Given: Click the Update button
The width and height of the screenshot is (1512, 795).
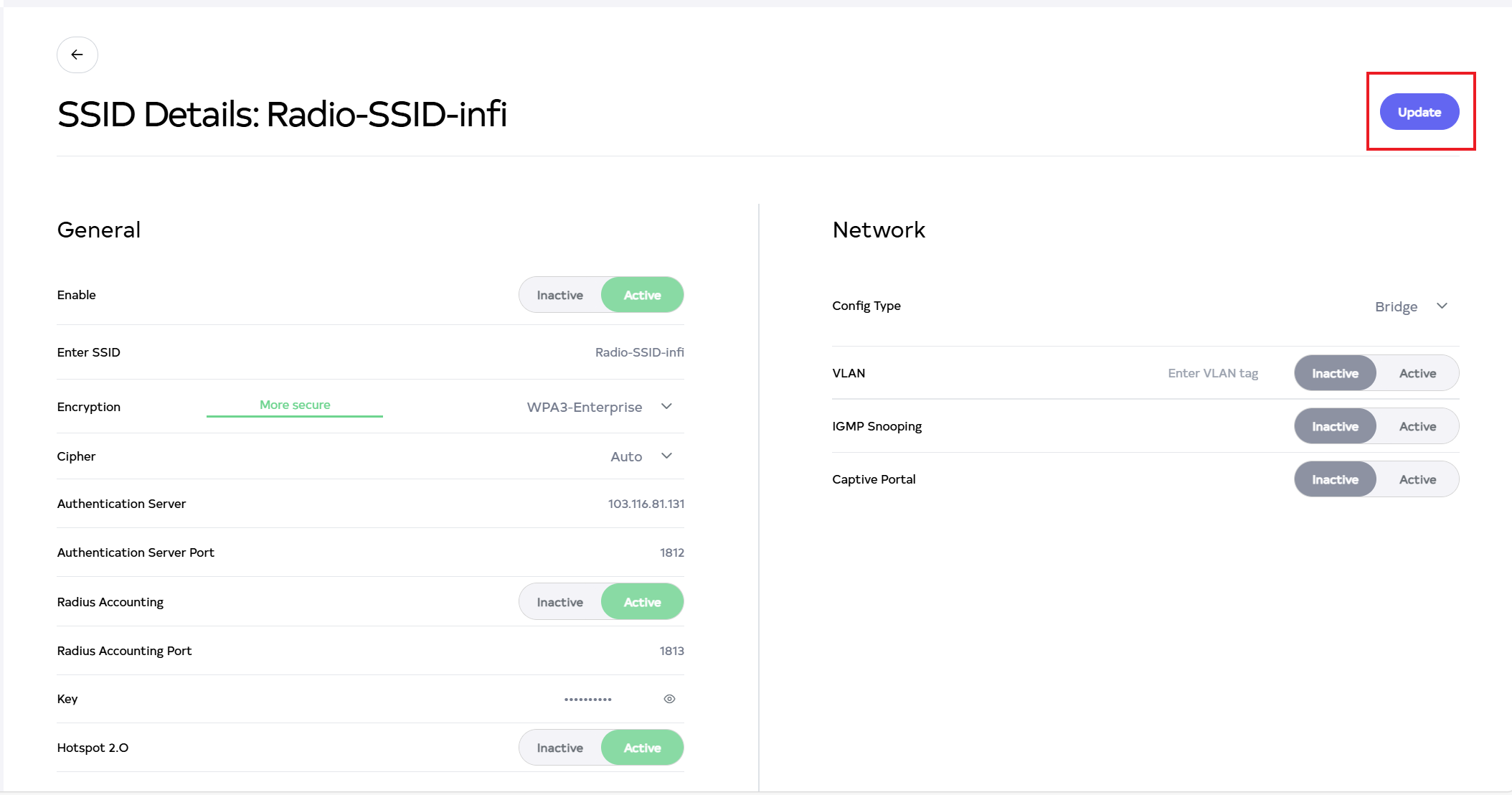Looking at the screenshot, I should pos(1419,112).
